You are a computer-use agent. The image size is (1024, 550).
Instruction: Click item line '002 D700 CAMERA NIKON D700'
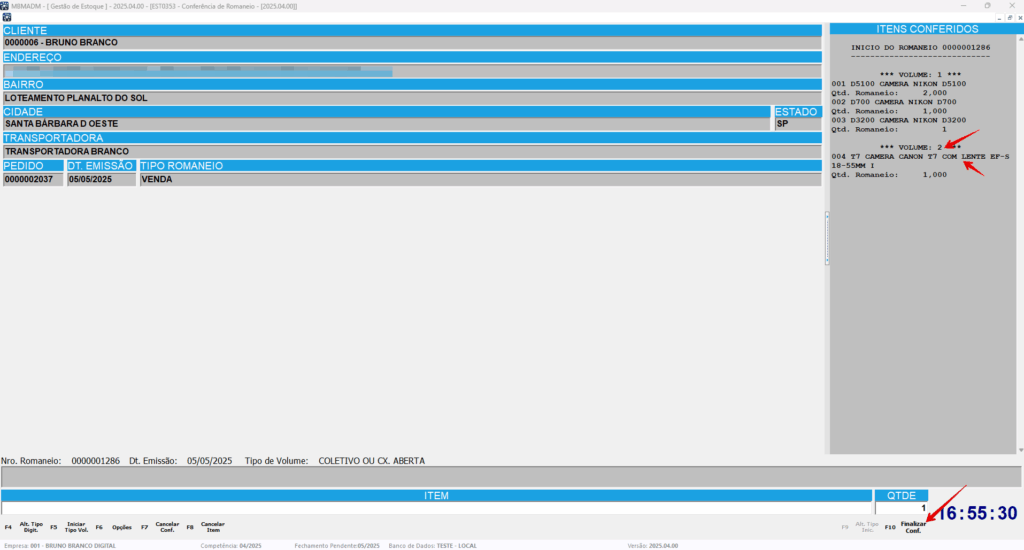click(x=894, y=102)
